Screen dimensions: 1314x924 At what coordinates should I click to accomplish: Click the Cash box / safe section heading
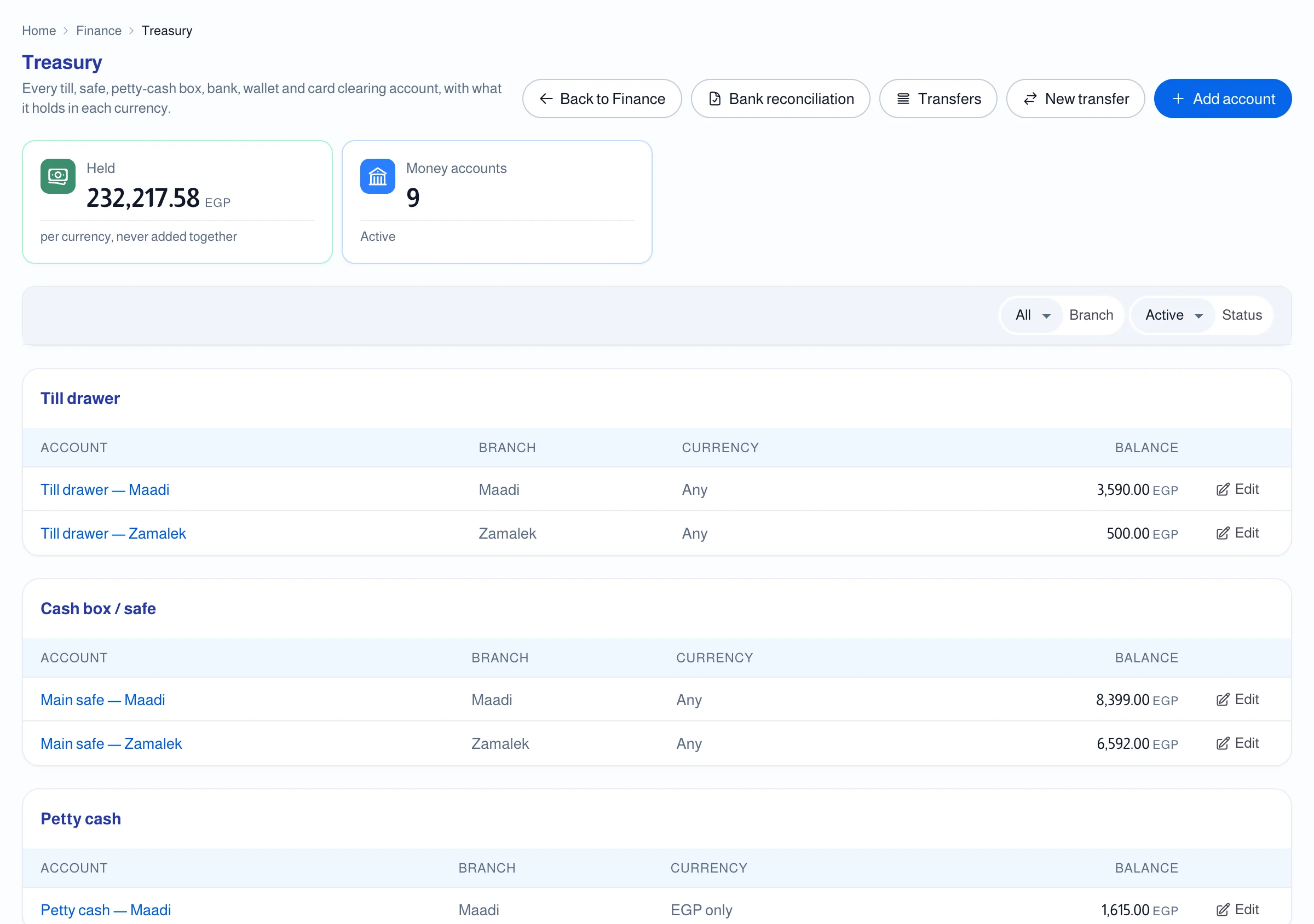[99, 608]
